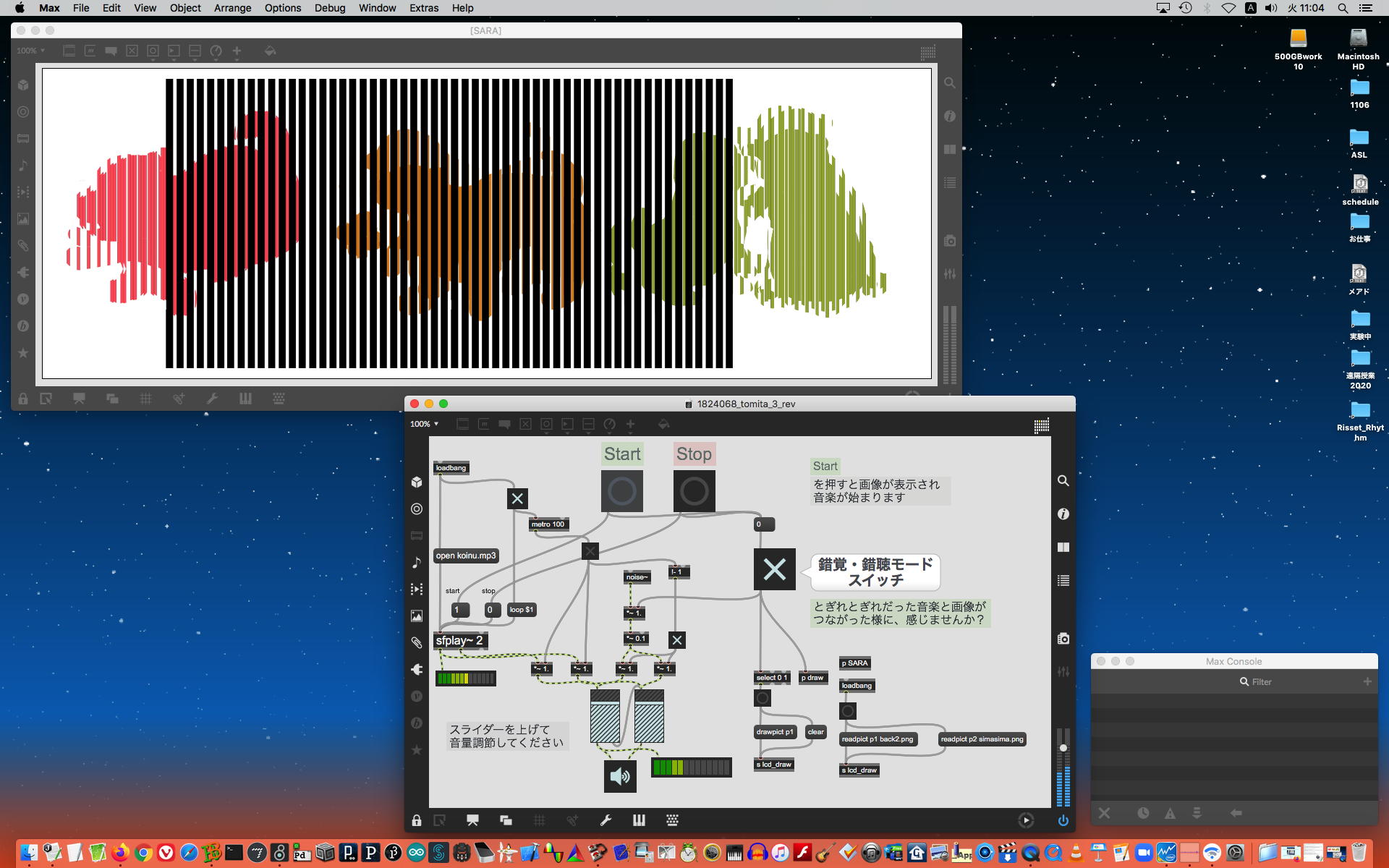This screenshot has width=1389, height=868.
Task: Toggle the X box beside *~ 0.1
Action: 676,640
